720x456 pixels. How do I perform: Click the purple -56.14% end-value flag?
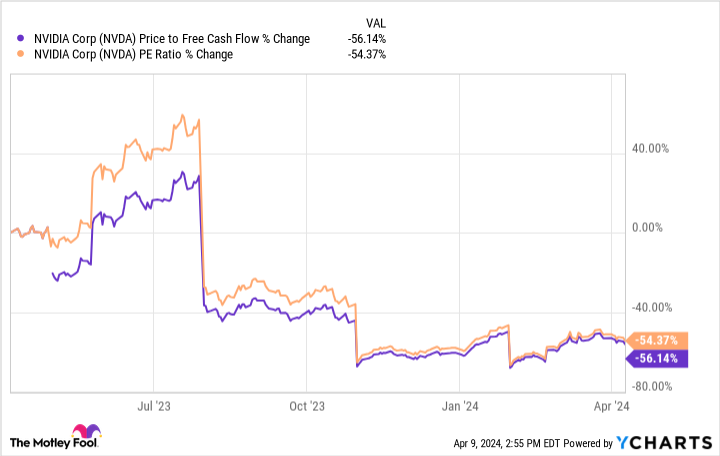click(661, 358)
